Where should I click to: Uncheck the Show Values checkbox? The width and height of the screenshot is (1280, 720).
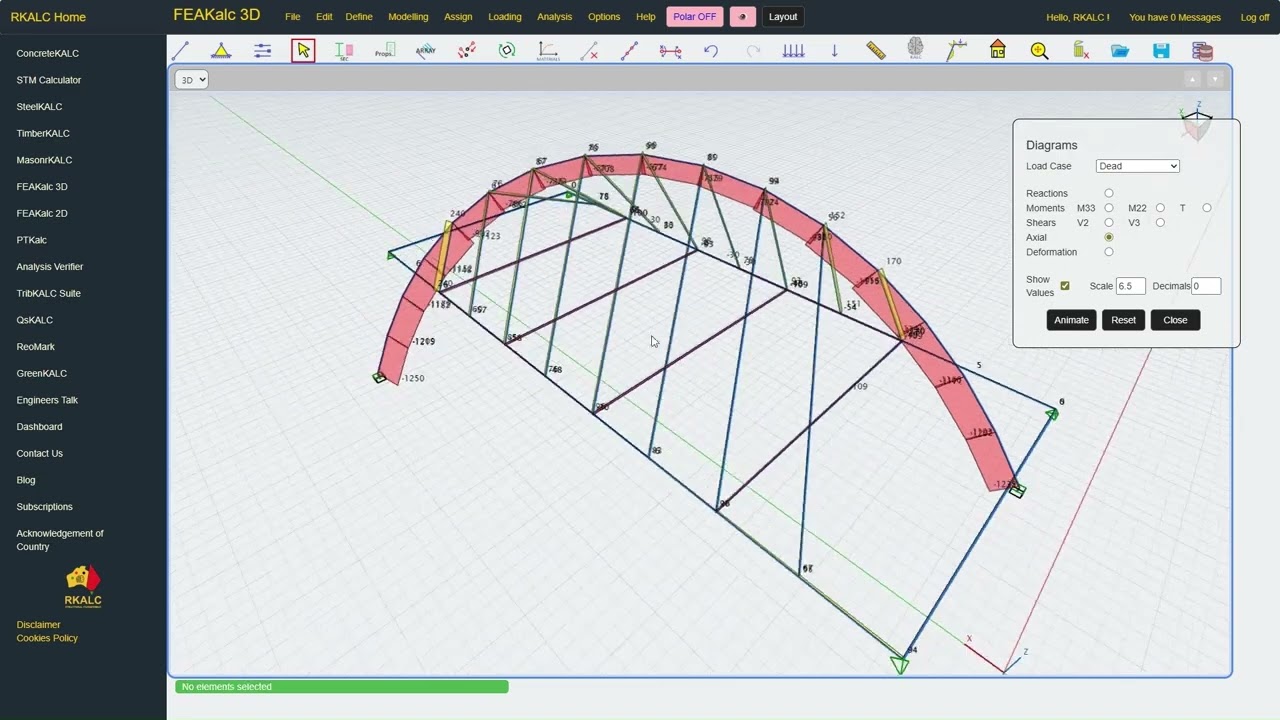(x=1065, y=286)
